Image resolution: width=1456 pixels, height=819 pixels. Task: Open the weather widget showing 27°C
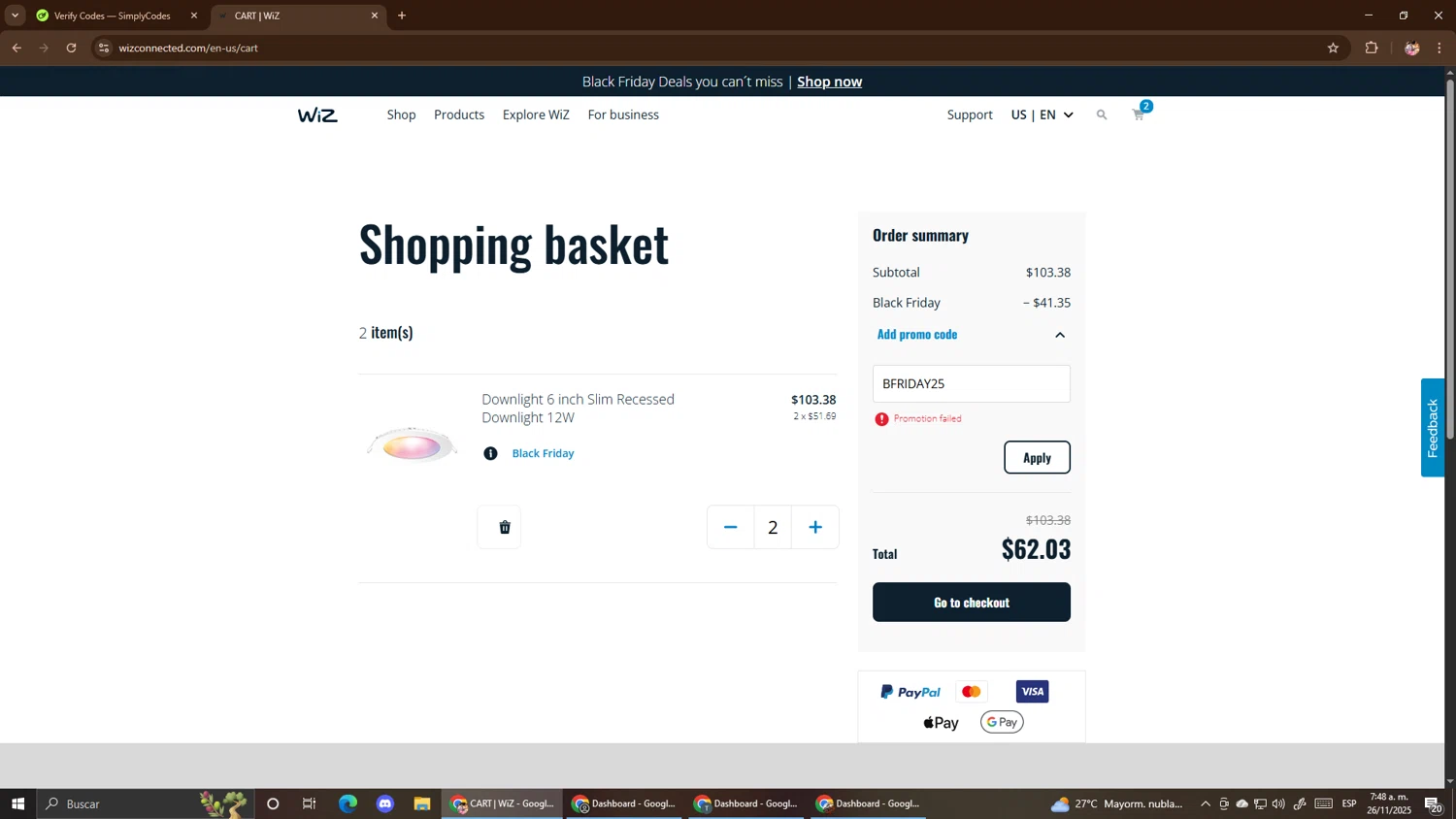click(1116, 803)
